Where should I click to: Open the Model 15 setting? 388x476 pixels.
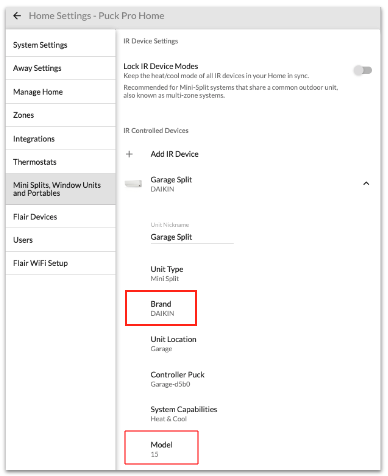tap(161, 448)
